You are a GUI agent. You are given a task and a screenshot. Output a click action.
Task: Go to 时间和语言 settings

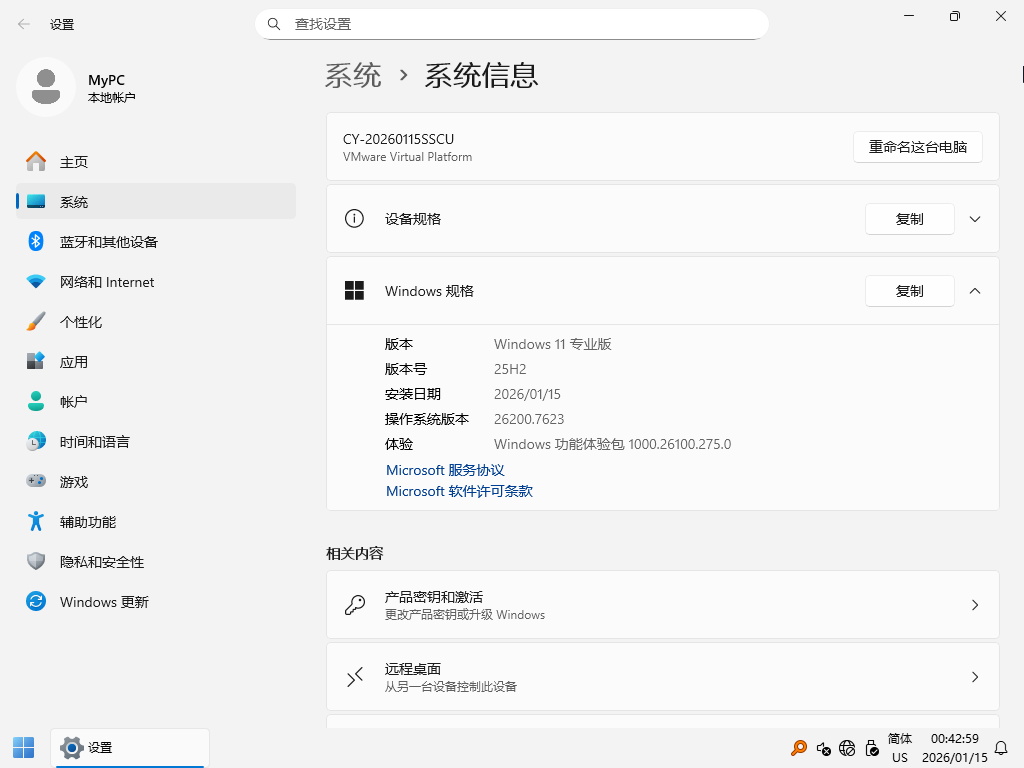94,442
